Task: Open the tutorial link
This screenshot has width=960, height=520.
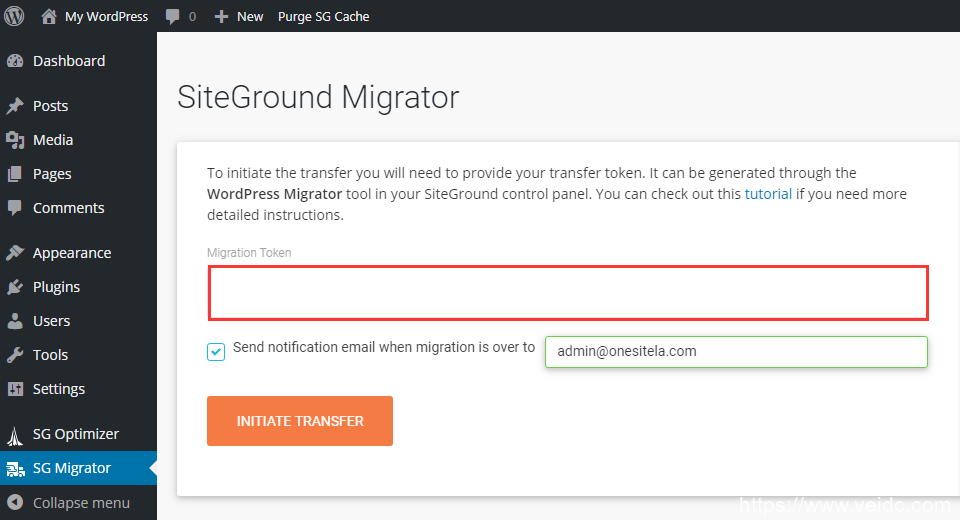Action: point(768,194)
